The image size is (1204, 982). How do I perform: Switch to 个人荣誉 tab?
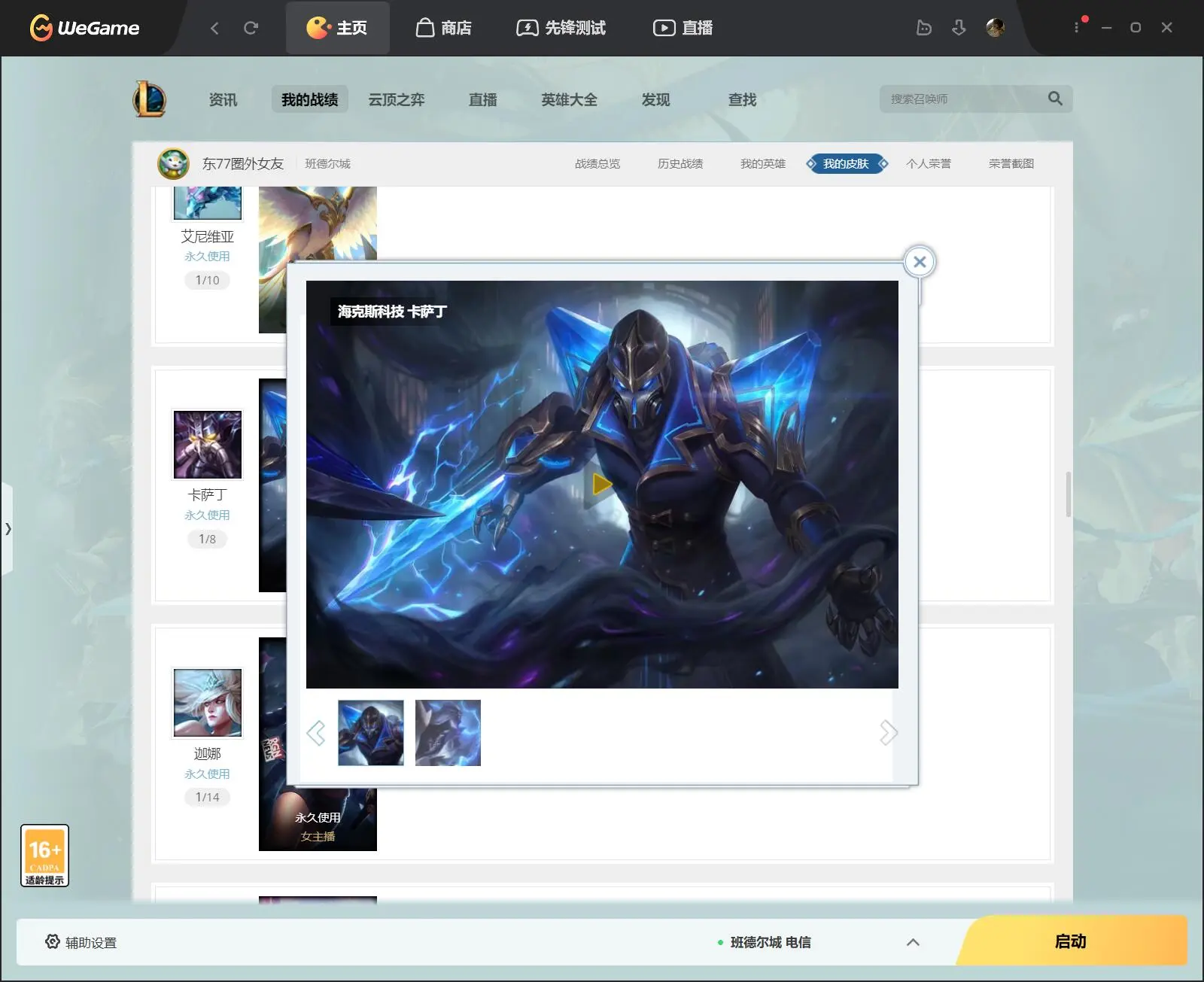click(x=929, y=163)
